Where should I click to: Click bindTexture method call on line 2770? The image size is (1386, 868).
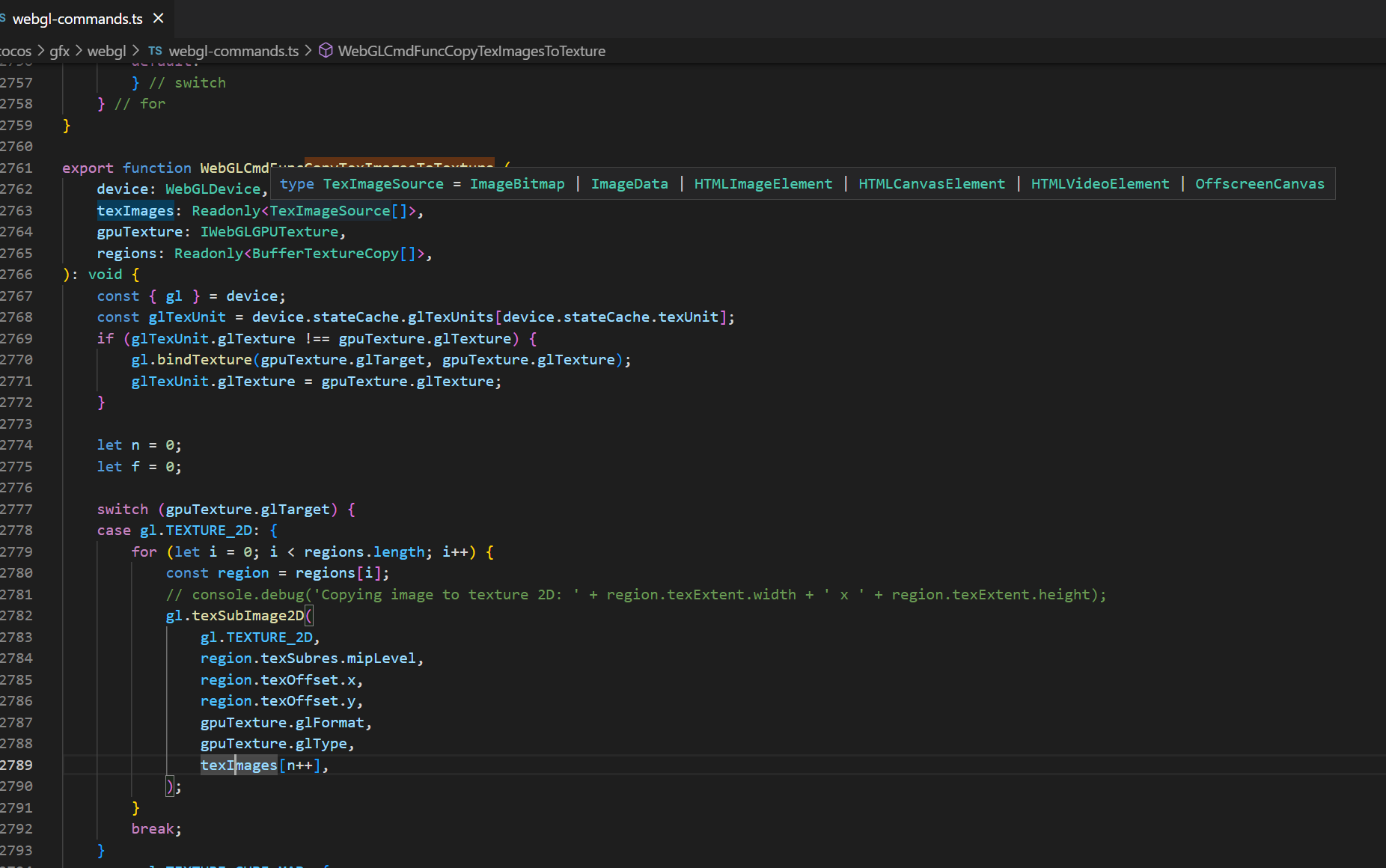coord(204,360)
